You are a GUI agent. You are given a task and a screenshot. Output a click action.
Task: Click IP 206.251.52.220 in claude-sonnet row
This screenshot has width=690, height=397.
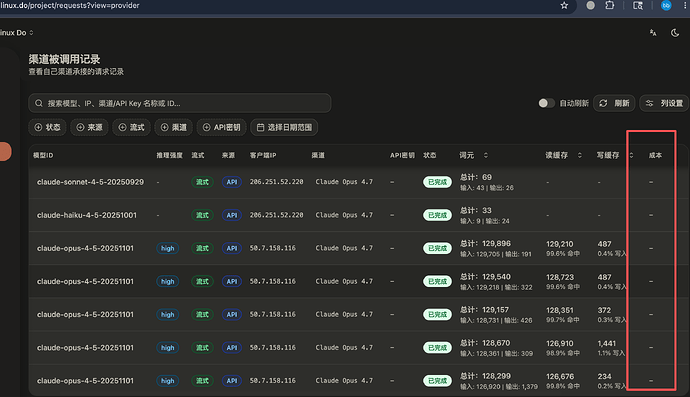click(276, 182)
